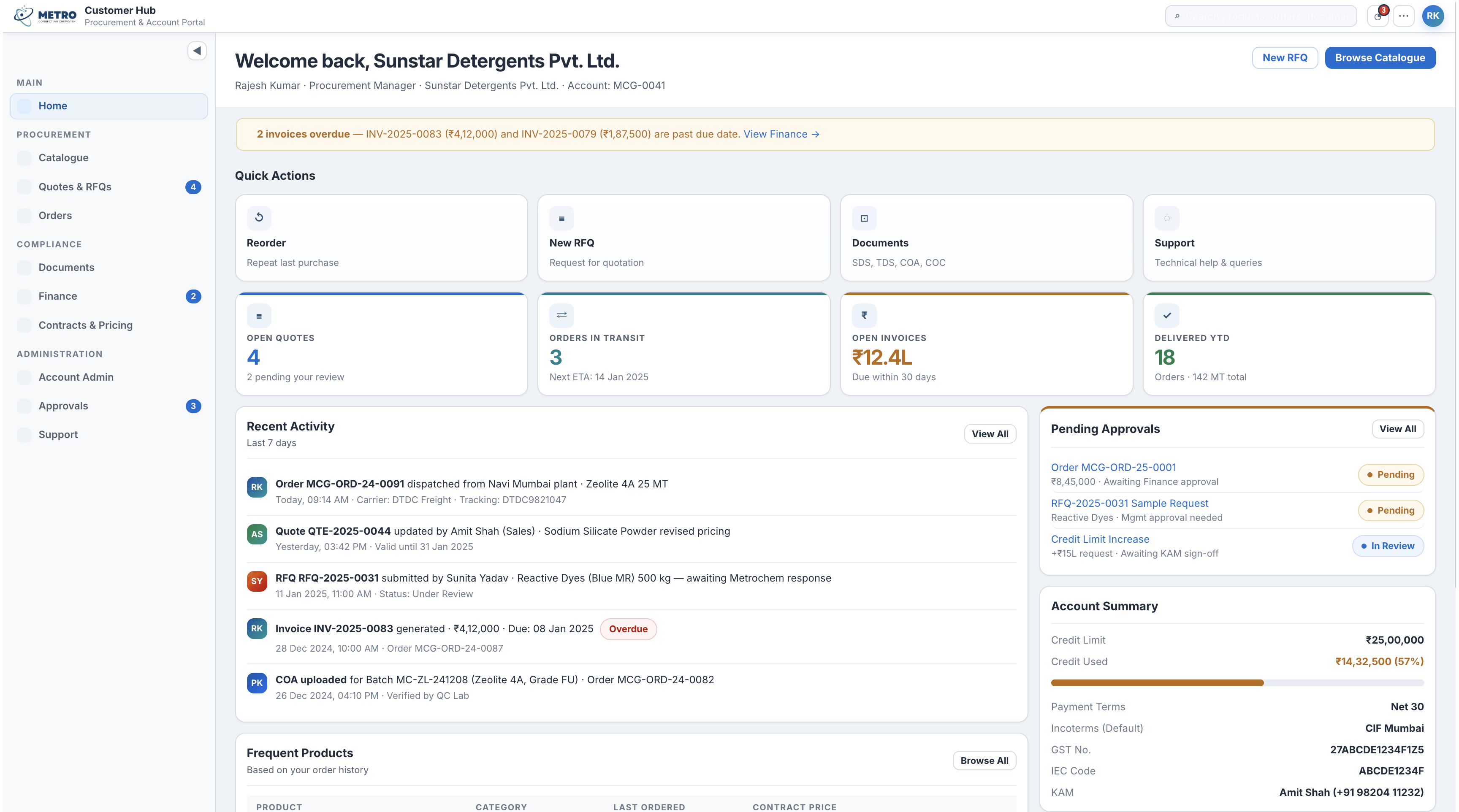Viewport: 1459px width, 812px height.
Task: Click the Browse Catalogue button
Action: pyautogui.click(x=1380, y=58)
